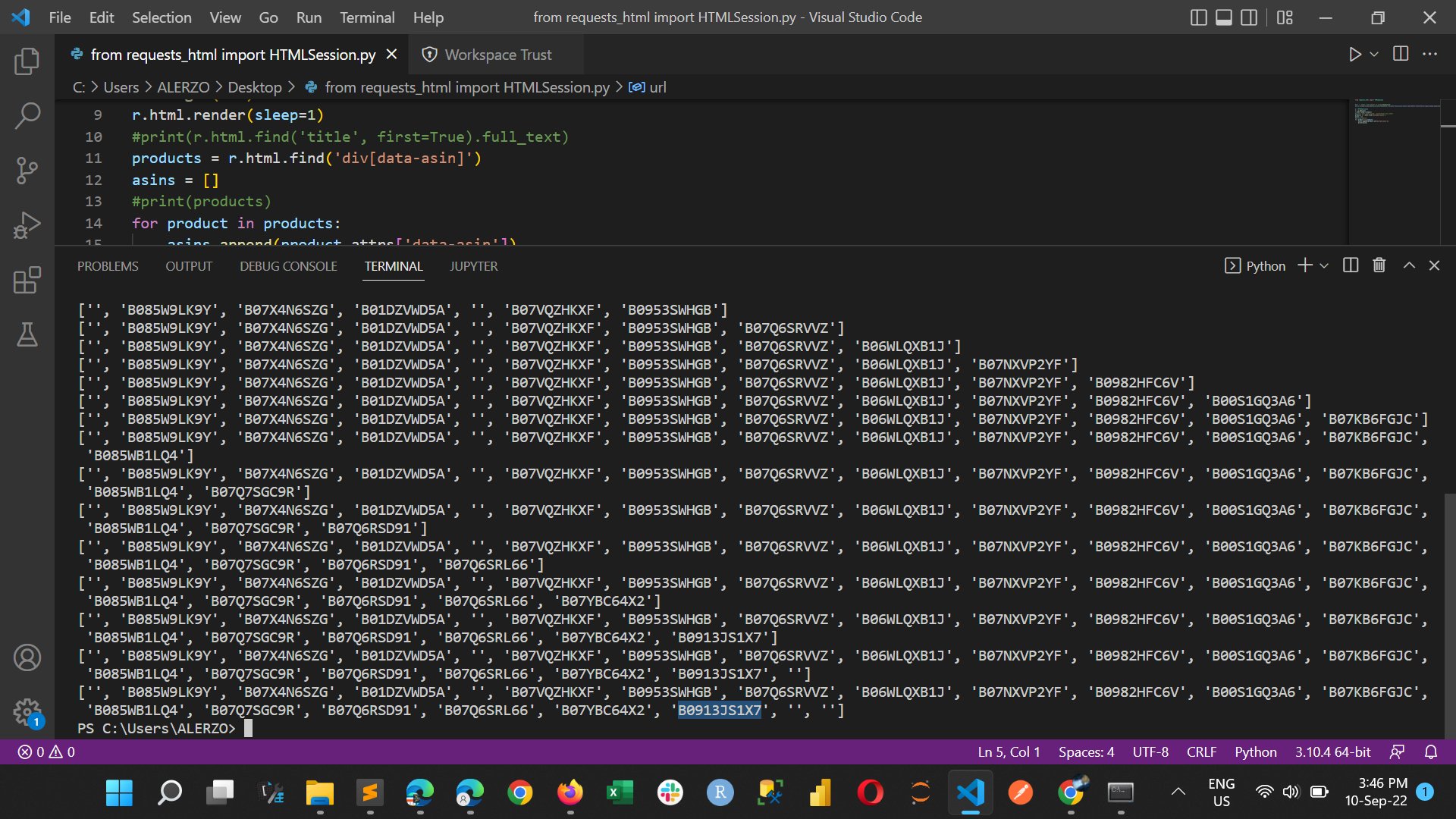Open the Search view in the activity bar
Screen dimensions: 1456x819
27,115
